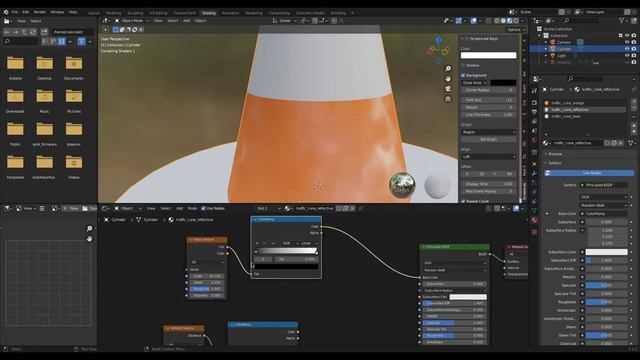
Task: Open the Music folder in file browser
Action: [x=44, y=101]
